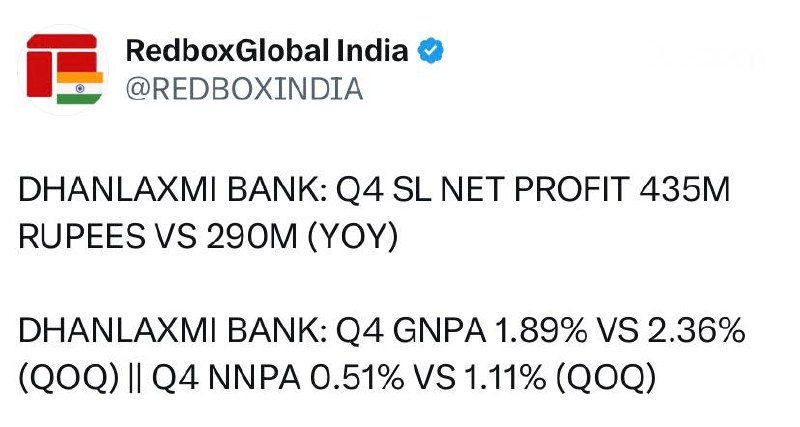Click the 'NNPA' term in tweet

[254, 379]
